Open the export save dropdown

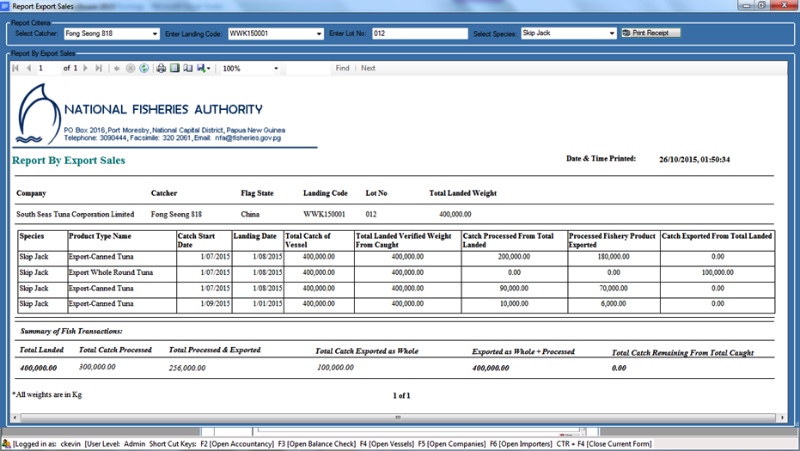tap(204, 68)
